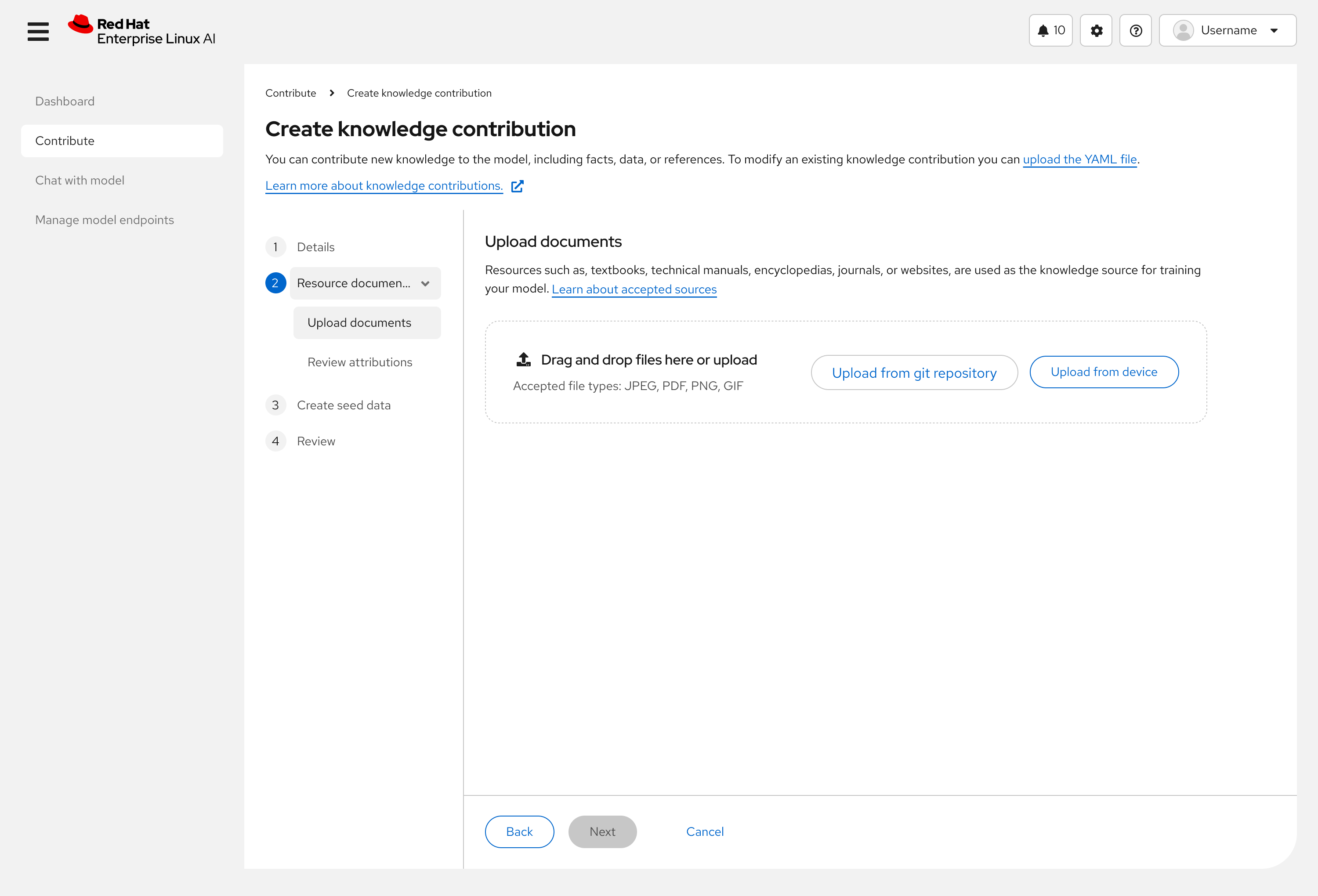The image size is (1318, 896).
Task: Go to wizard step 1 Details
Action: [315, 247]
